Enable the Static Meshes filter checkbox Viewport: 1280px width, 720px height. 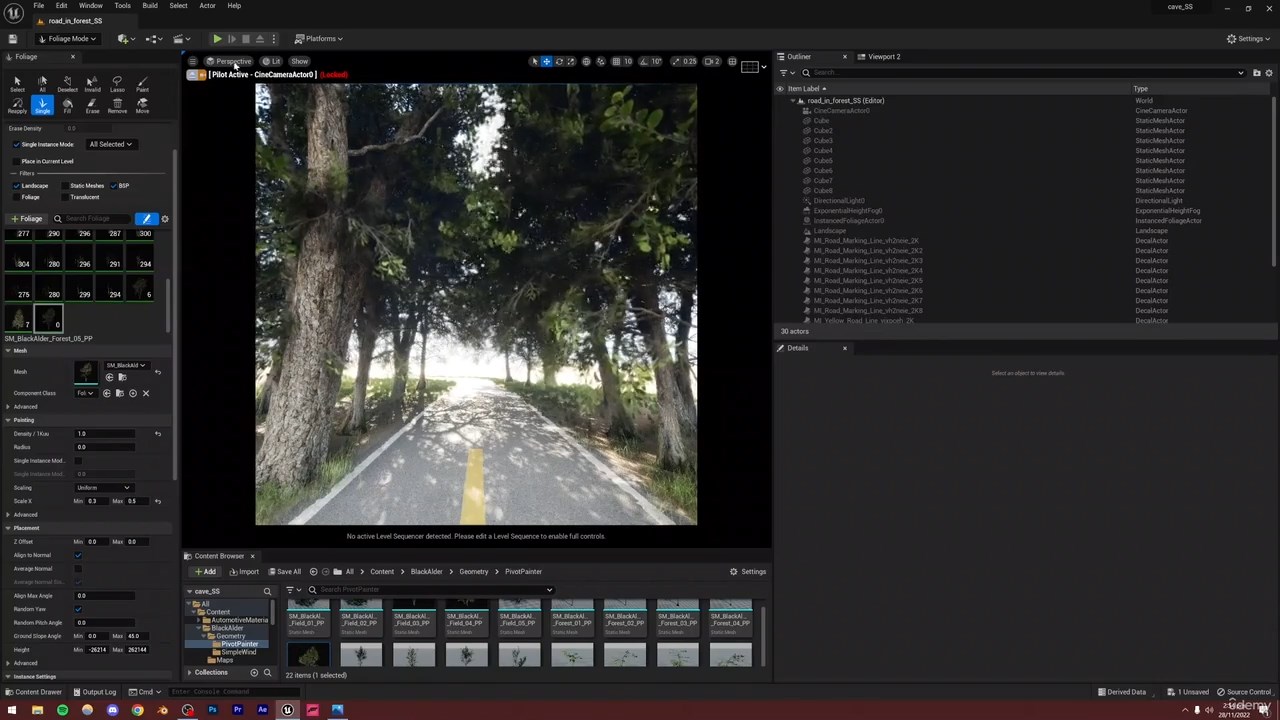pos(65,186)
